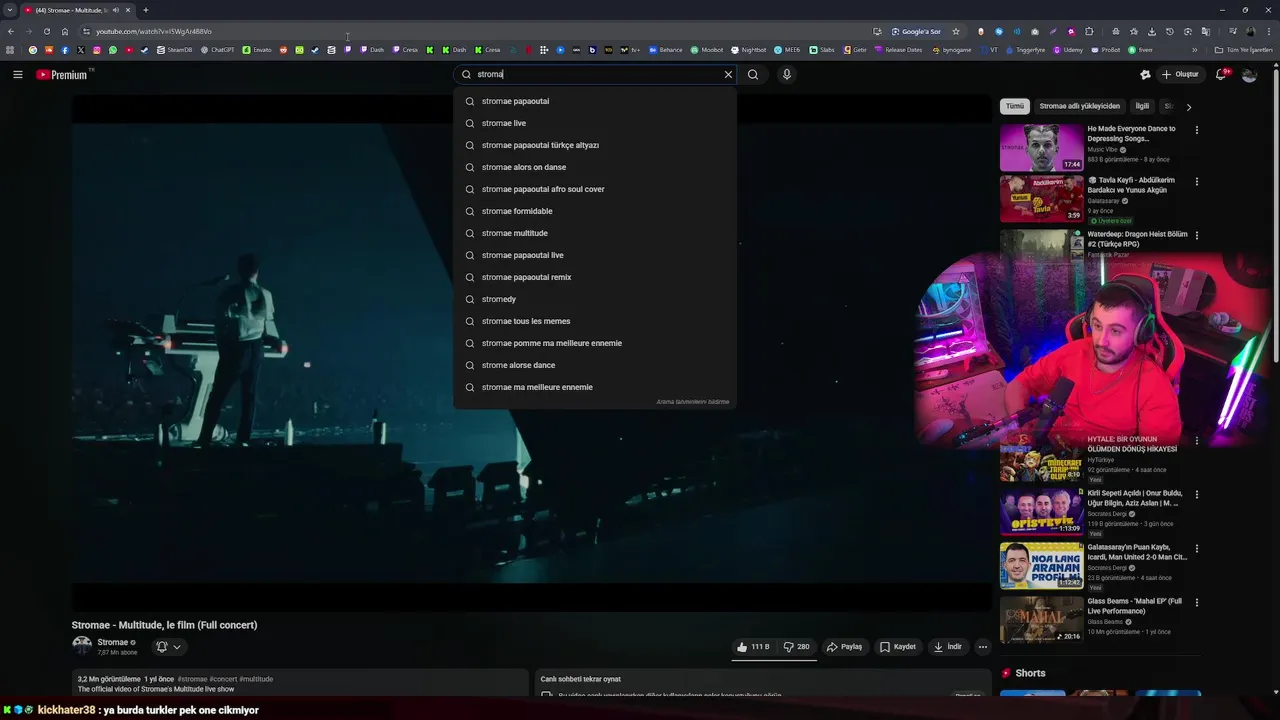This screenshot has width=1280, height=720.
Task: Select the İlgili filter chip
Action: pyautogui.click(x=1142, y=106)
